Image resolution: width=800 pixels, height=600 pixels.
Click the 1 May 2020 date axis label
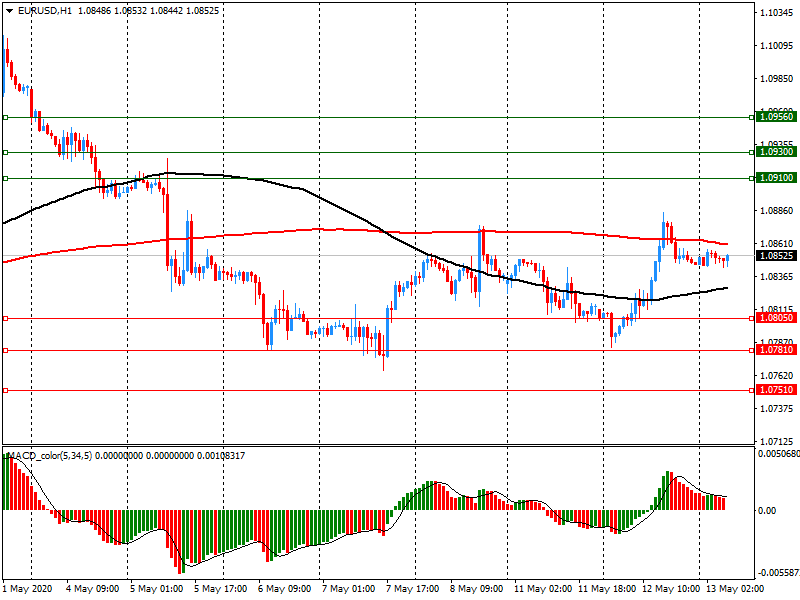(26, 589)
